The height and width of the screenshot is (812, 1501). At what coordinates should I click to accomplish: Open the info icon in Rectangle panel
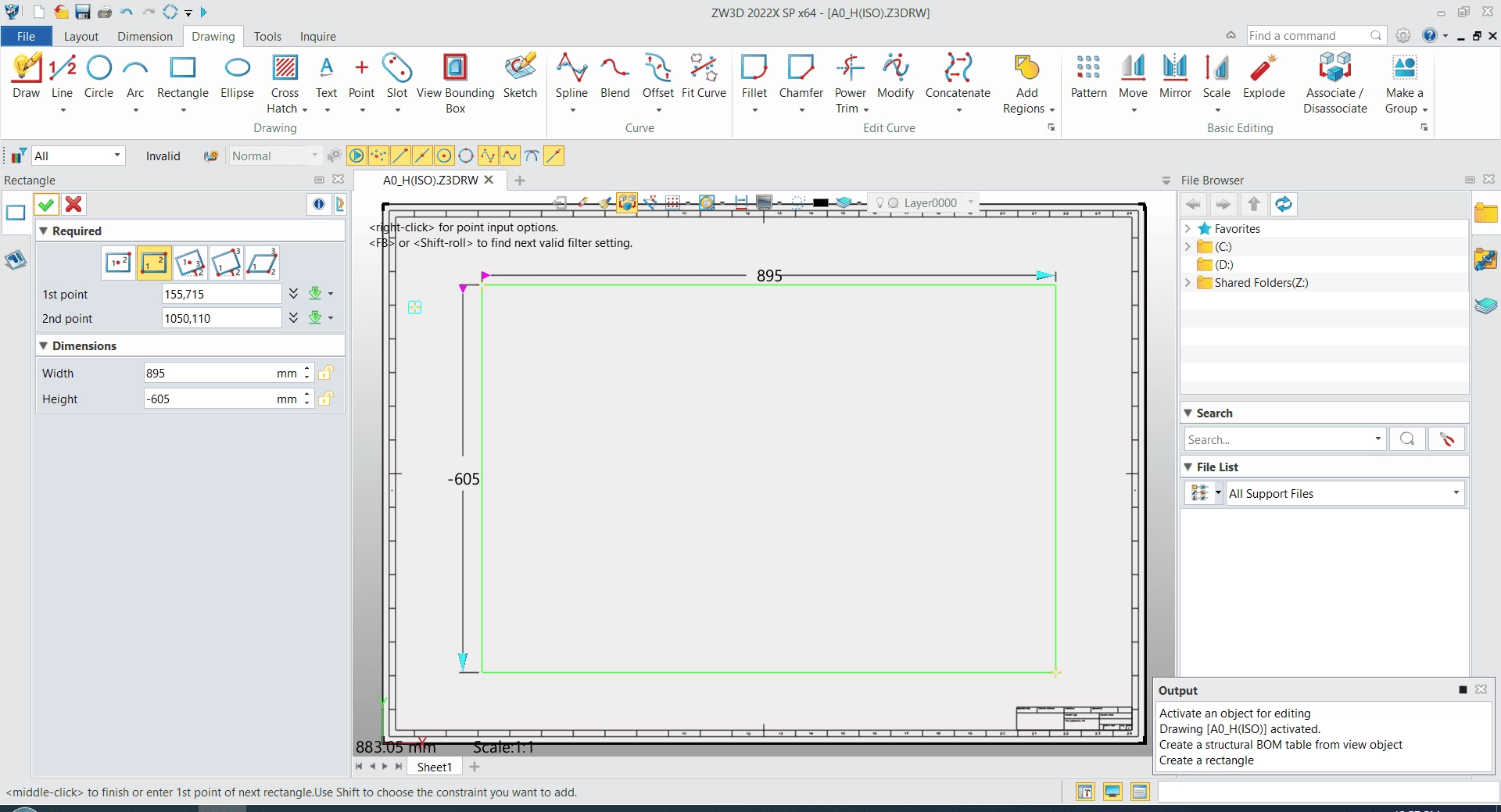coord(319,205)
